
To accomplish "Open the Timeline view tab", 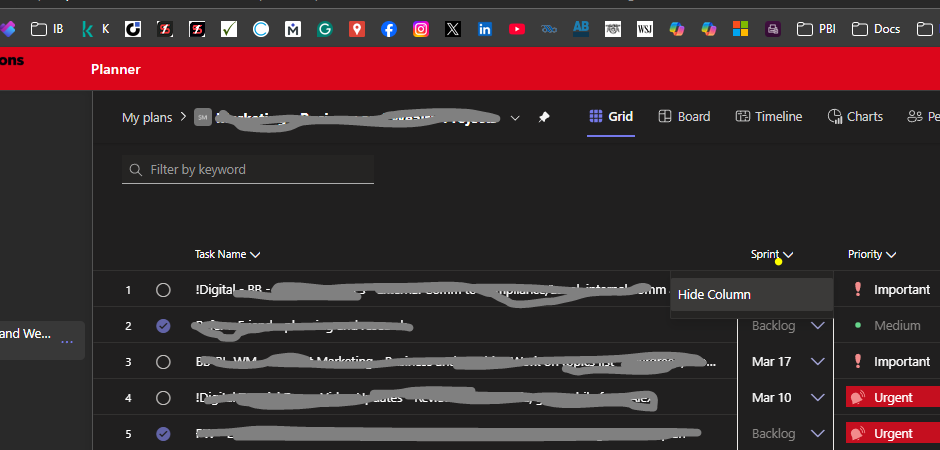I will pyautogui.click(x=769, y=116).
